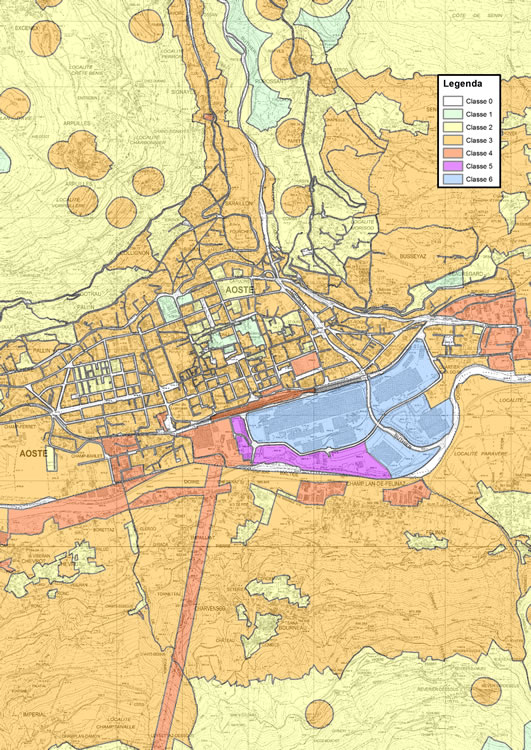The image size is (531, 750).
Task: Click the Classe 6 legend label text
Action: coord(479,179)
